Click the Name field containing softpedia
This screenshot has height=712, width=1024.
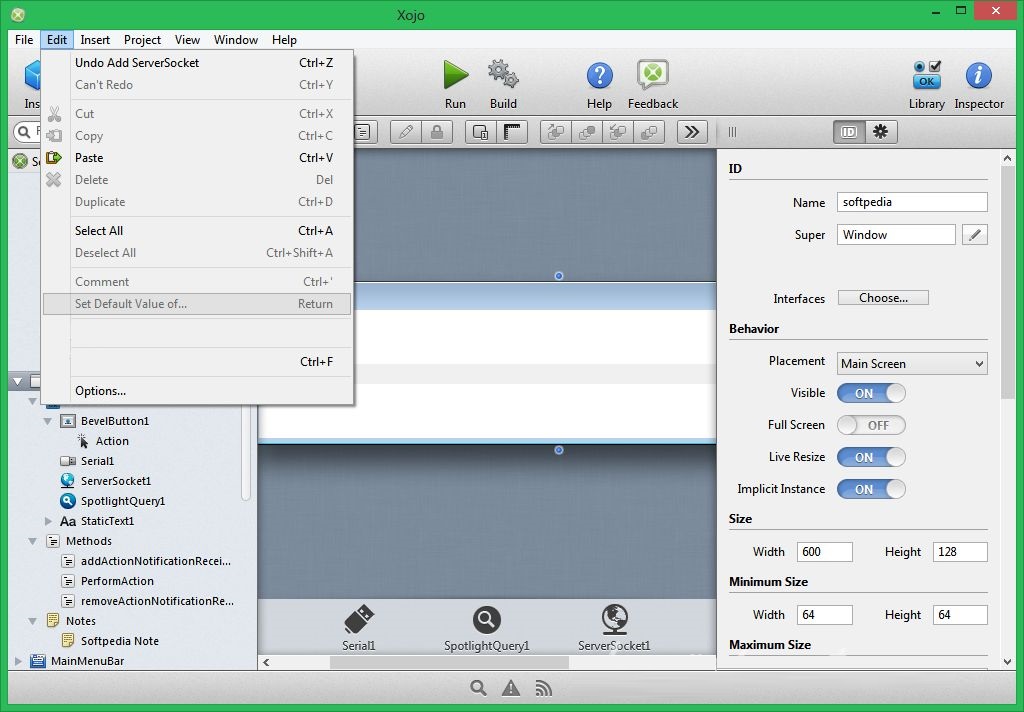913,202
